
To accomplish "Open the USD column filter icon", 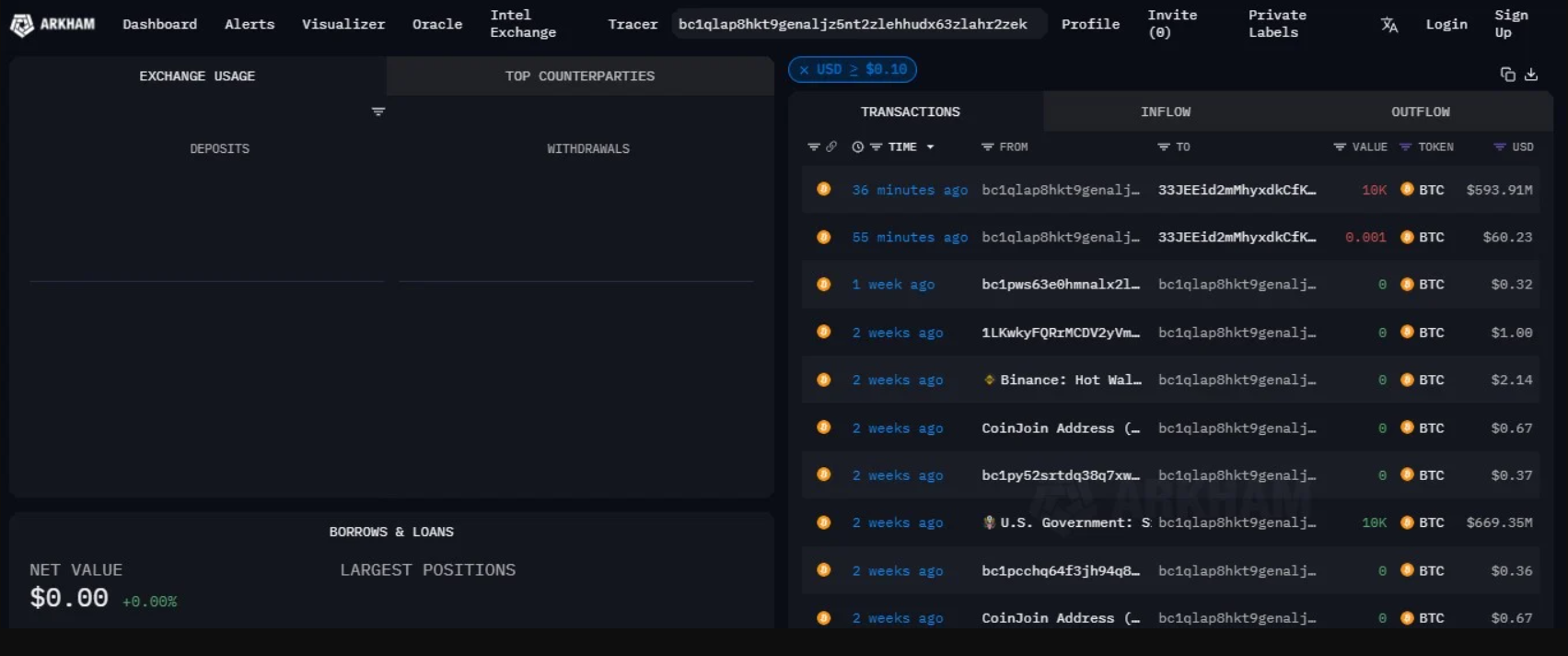I will point(1500,146).
